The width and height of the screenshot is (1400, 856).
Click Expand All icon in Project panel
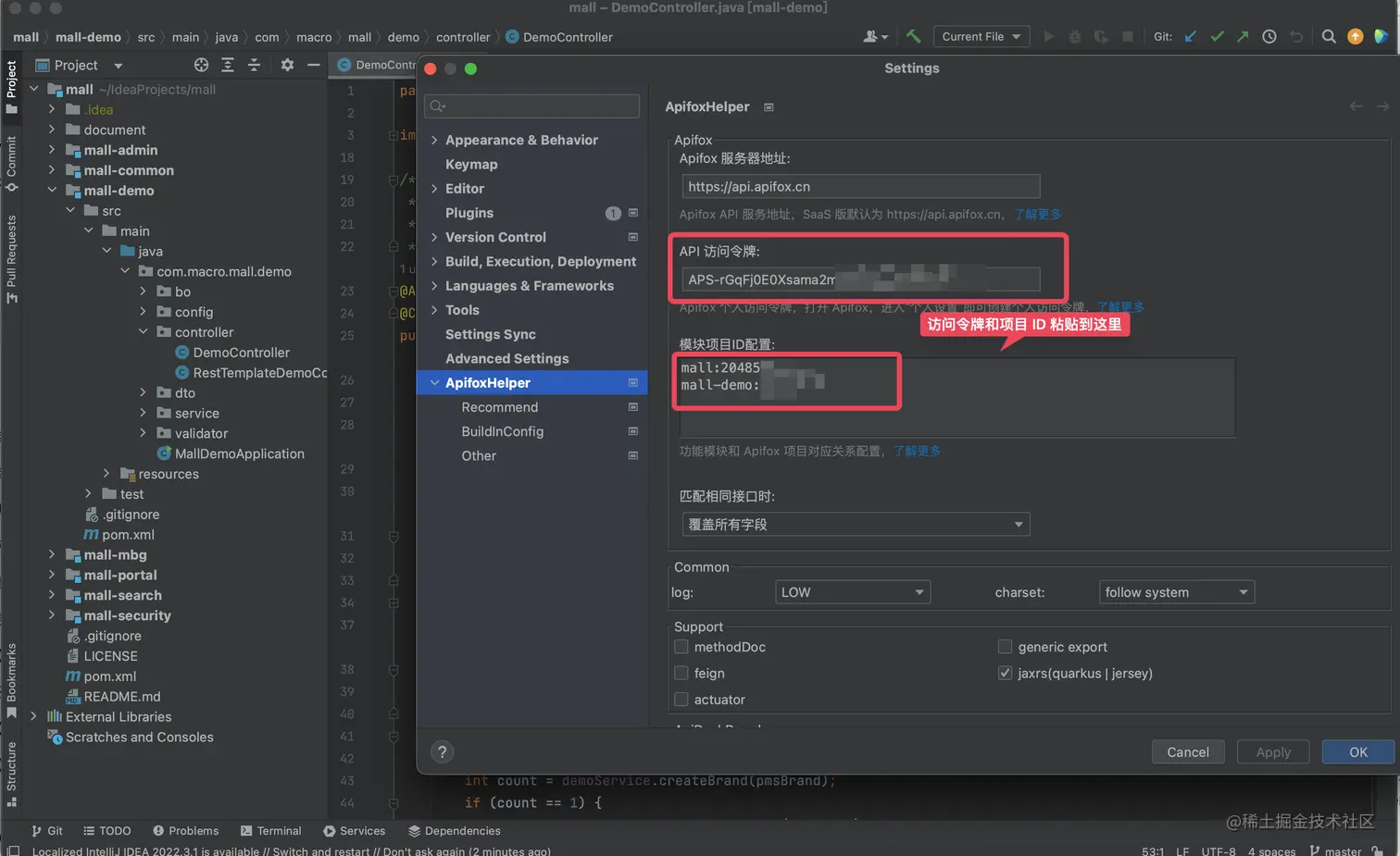click(228, 65)
